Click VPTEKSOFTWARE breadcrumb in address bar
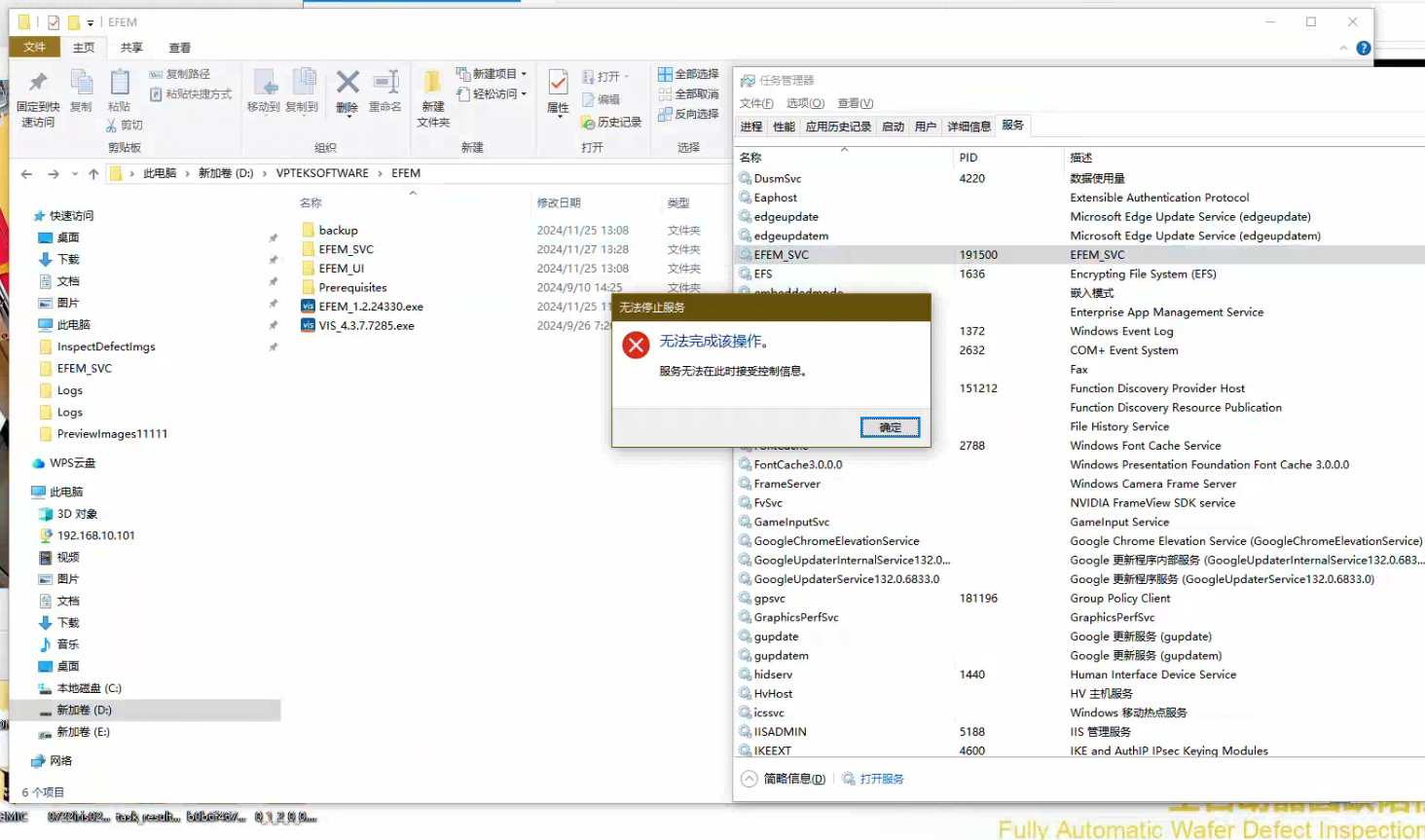 click(322, 173)
